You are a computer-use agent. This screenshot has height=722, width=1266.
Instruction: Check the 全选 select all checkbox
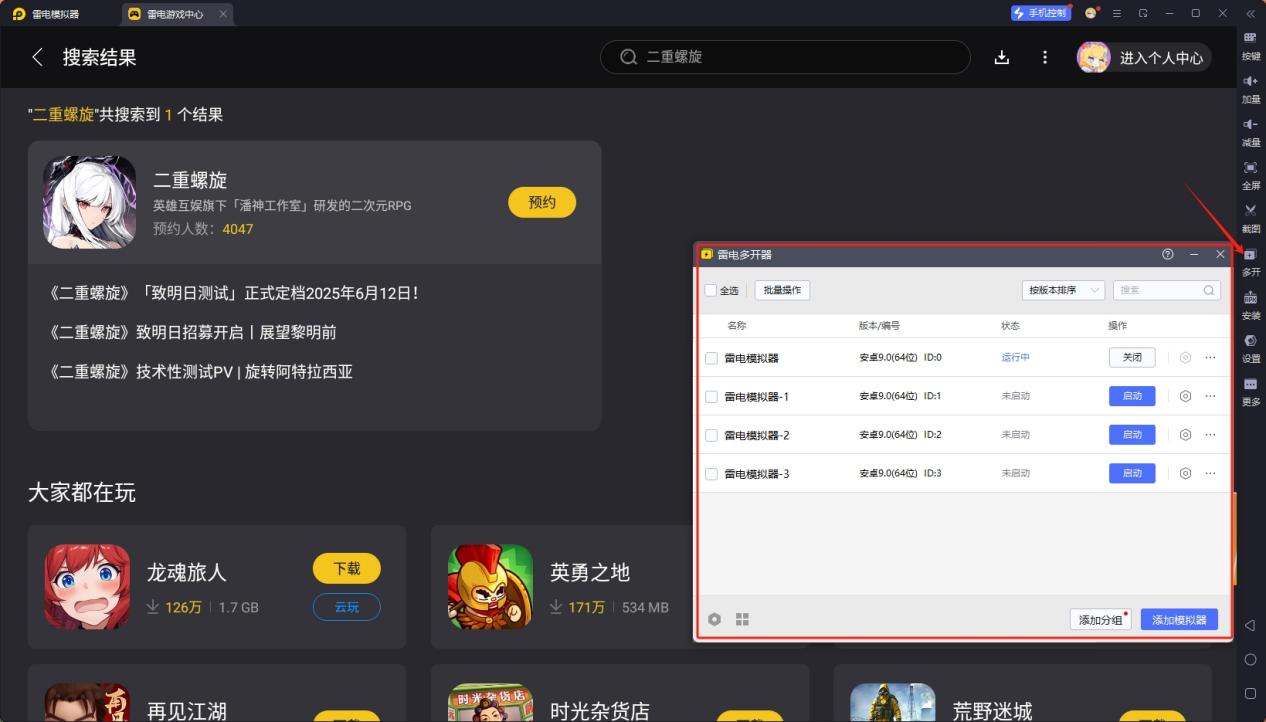[711, 290]
